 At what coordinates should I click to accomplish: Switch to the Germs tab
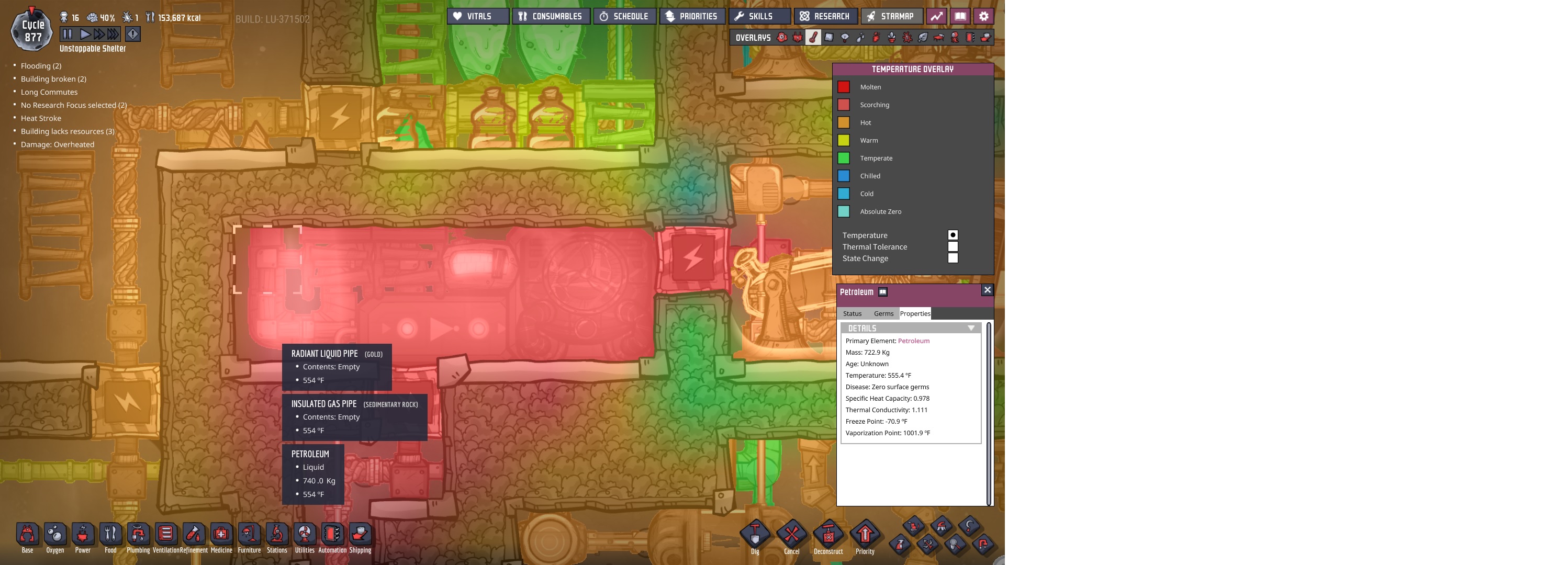883,314
